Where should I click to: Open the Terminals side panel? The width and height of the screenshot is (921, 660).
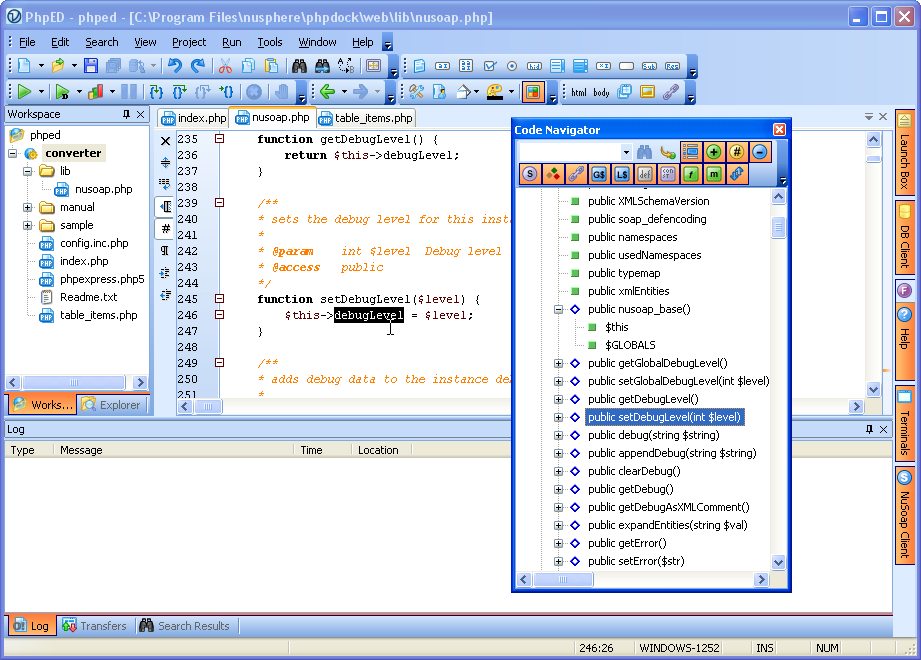pos(905,423)
